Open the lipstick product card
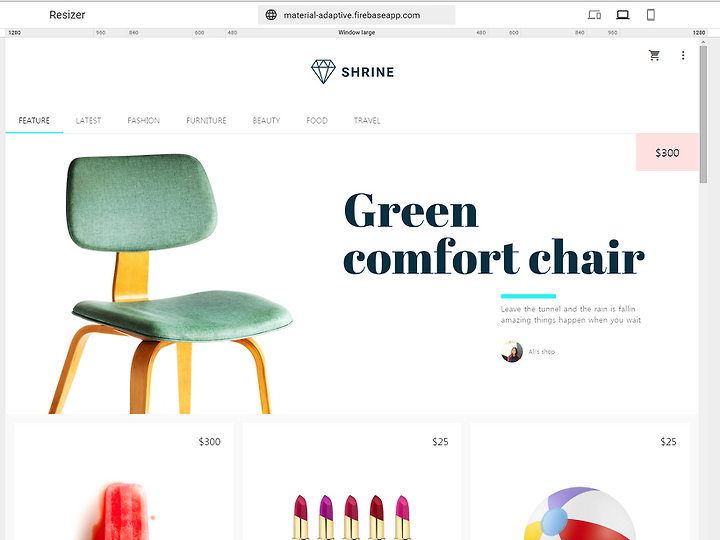 352,481
